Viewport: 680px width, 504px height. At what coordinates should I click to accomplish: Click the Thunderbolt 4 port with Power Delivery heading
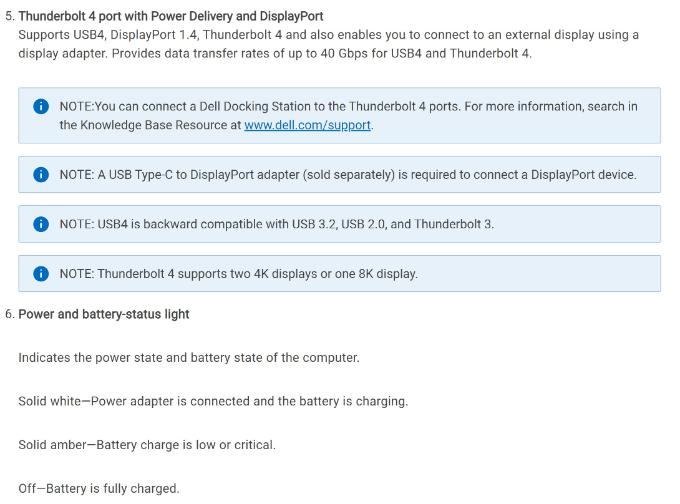170,16
